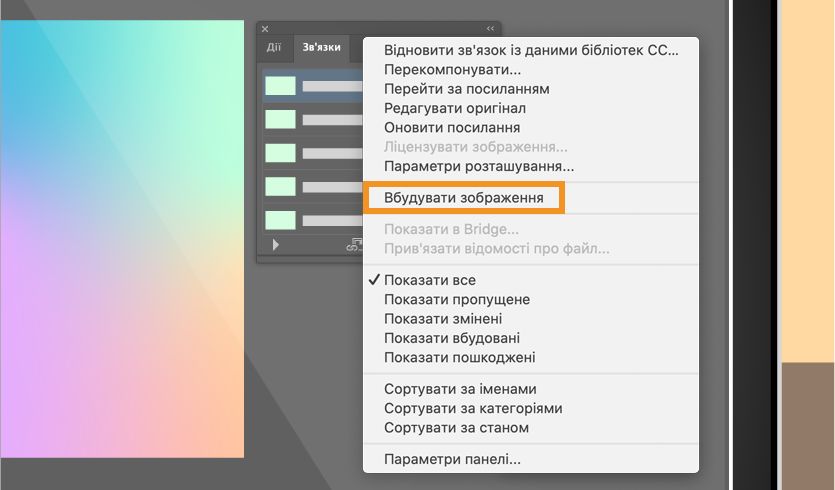The height and width of the screenshot is (490, 835).
Task: Click the chain relink icon in panel footer
Action: (354, 245)
